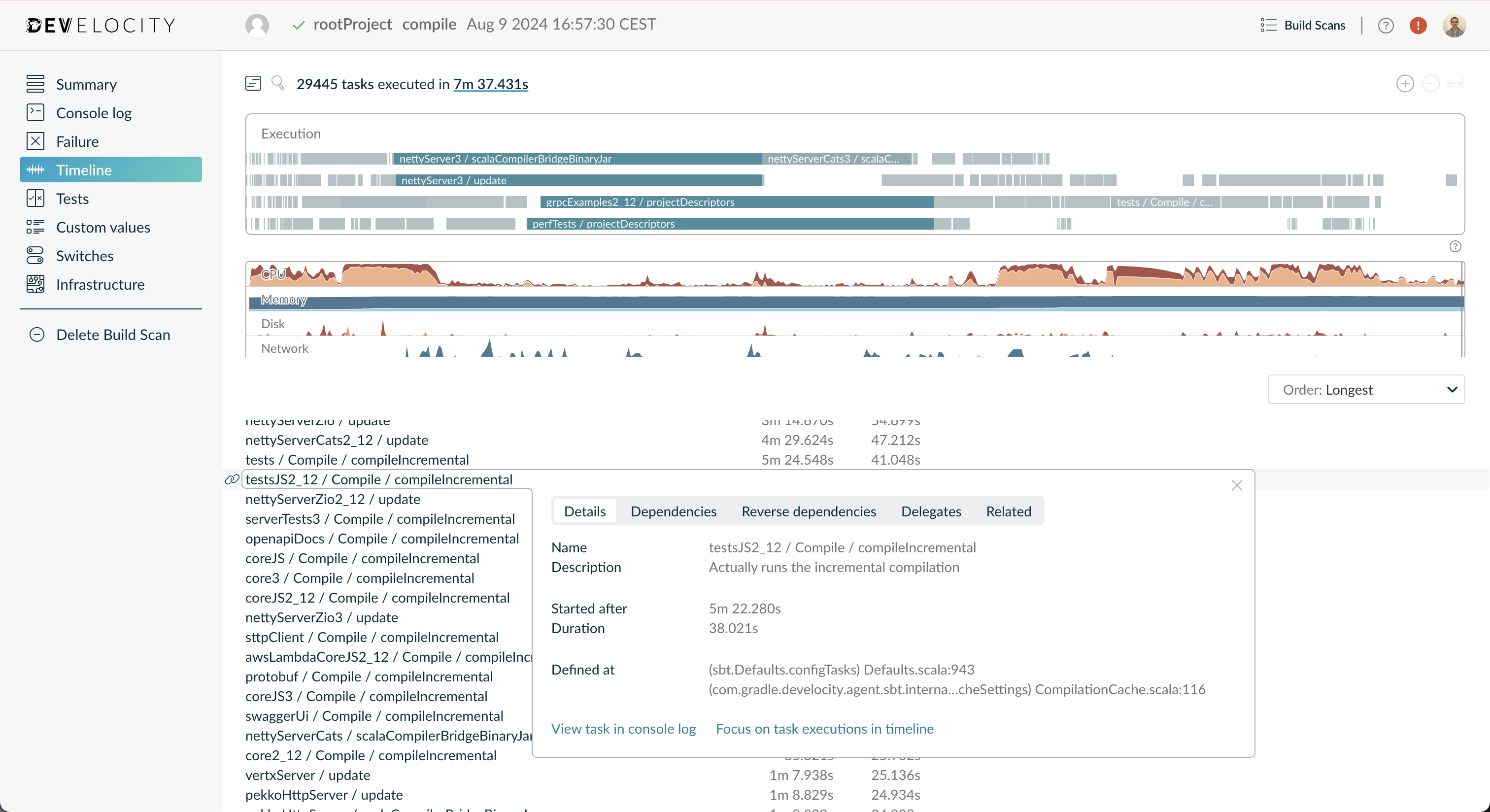
Task: Click the filter settings icon next to search
Action: (x=253, y=83)
